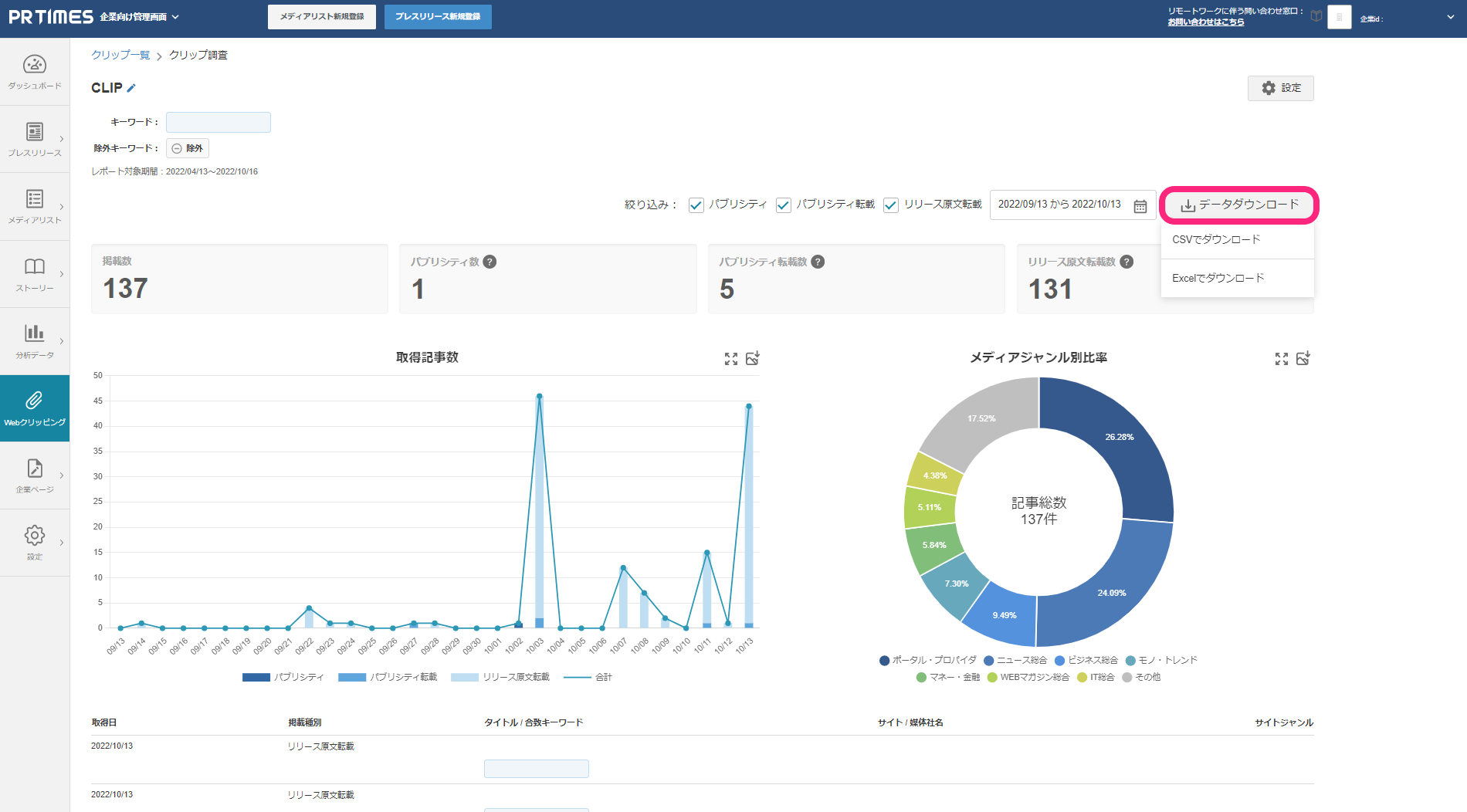Viewport: 1467px width, 812px height.
Task: Expand the ストーリー sidebar submenu arrow
Action: pyautogui.click(x=62, y=274)
